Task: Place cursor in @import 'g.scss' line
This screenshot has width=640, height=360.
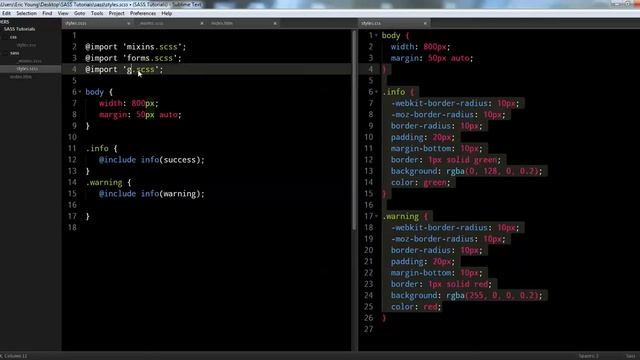Action: coord(124,69)
